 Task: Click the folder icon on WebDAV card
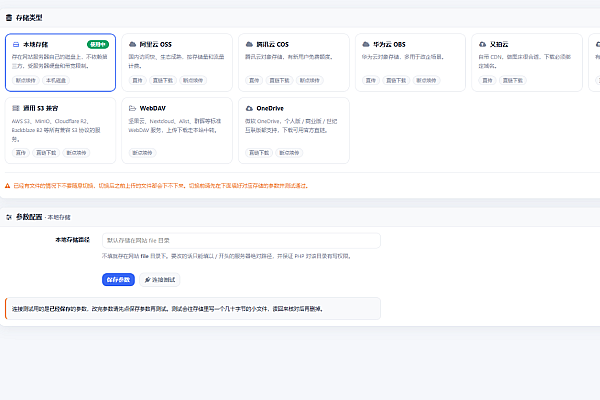coord(132,108)
